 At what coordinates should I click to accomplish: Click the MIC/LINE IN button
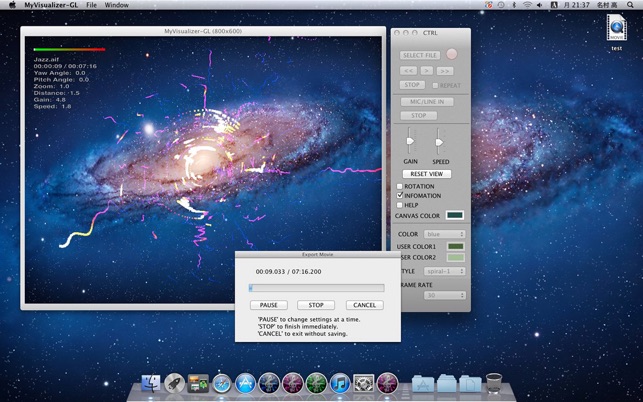coord(427,101)
